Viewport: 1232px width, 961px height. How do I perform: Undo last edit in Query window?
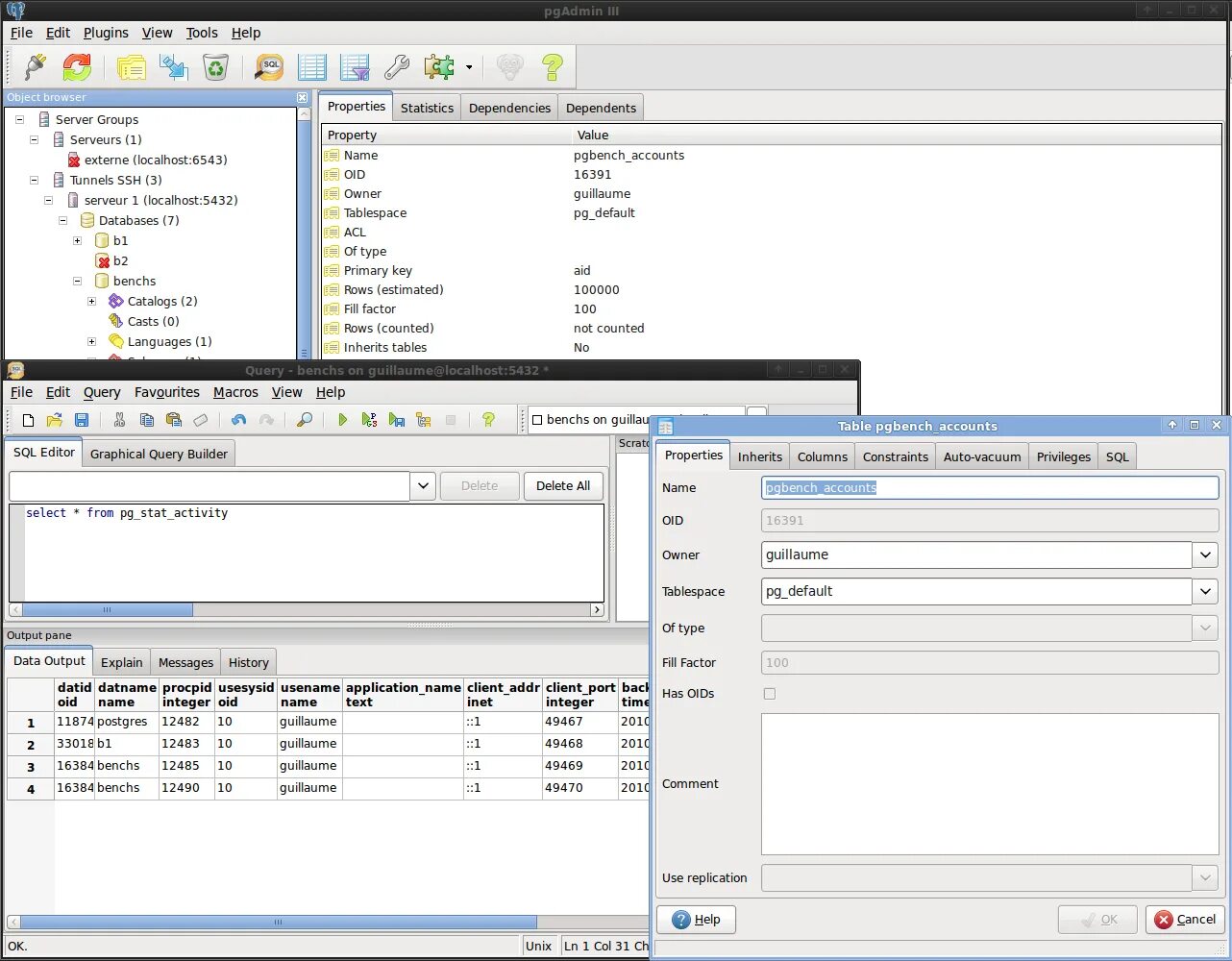(x=239, y=420)
